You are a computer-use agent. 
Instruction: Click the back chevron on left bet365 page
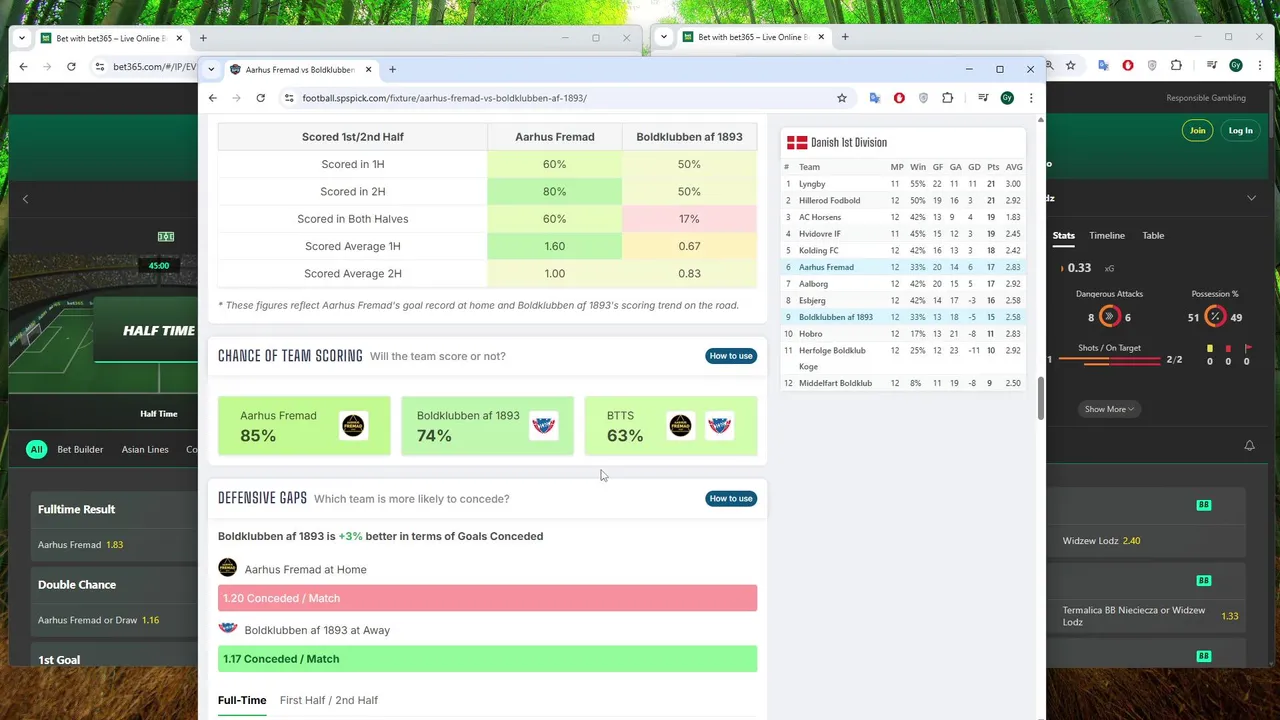click(x=26, y=199)
